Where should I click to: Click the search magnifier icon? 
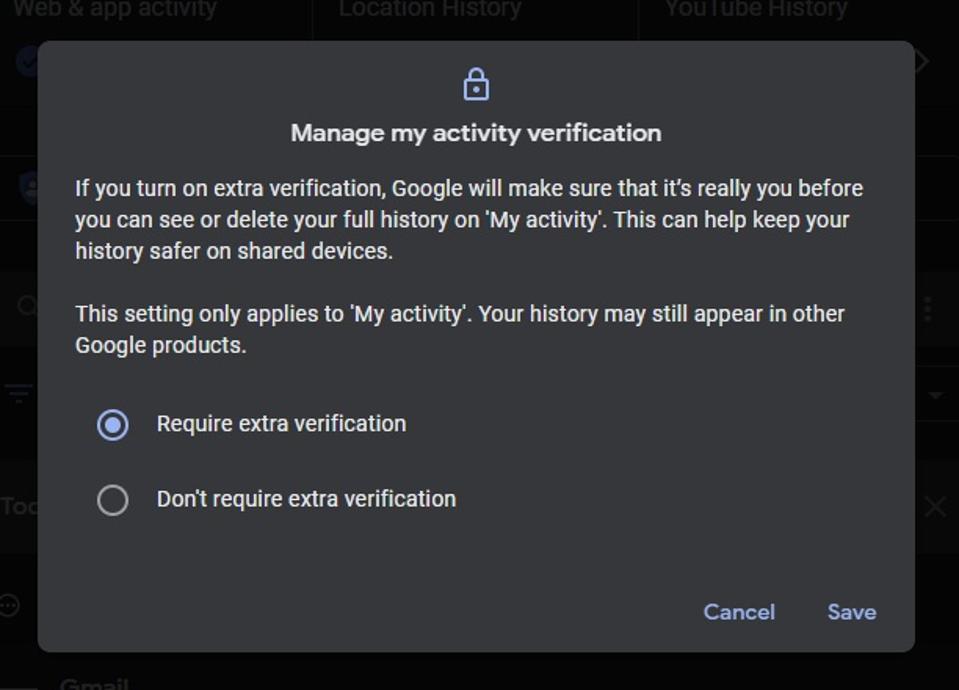(26, 306)
